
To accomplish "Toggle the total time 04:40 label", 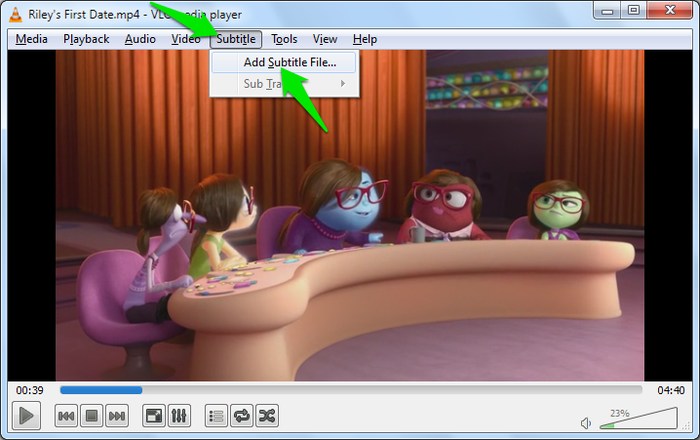I will pos(671,390).
